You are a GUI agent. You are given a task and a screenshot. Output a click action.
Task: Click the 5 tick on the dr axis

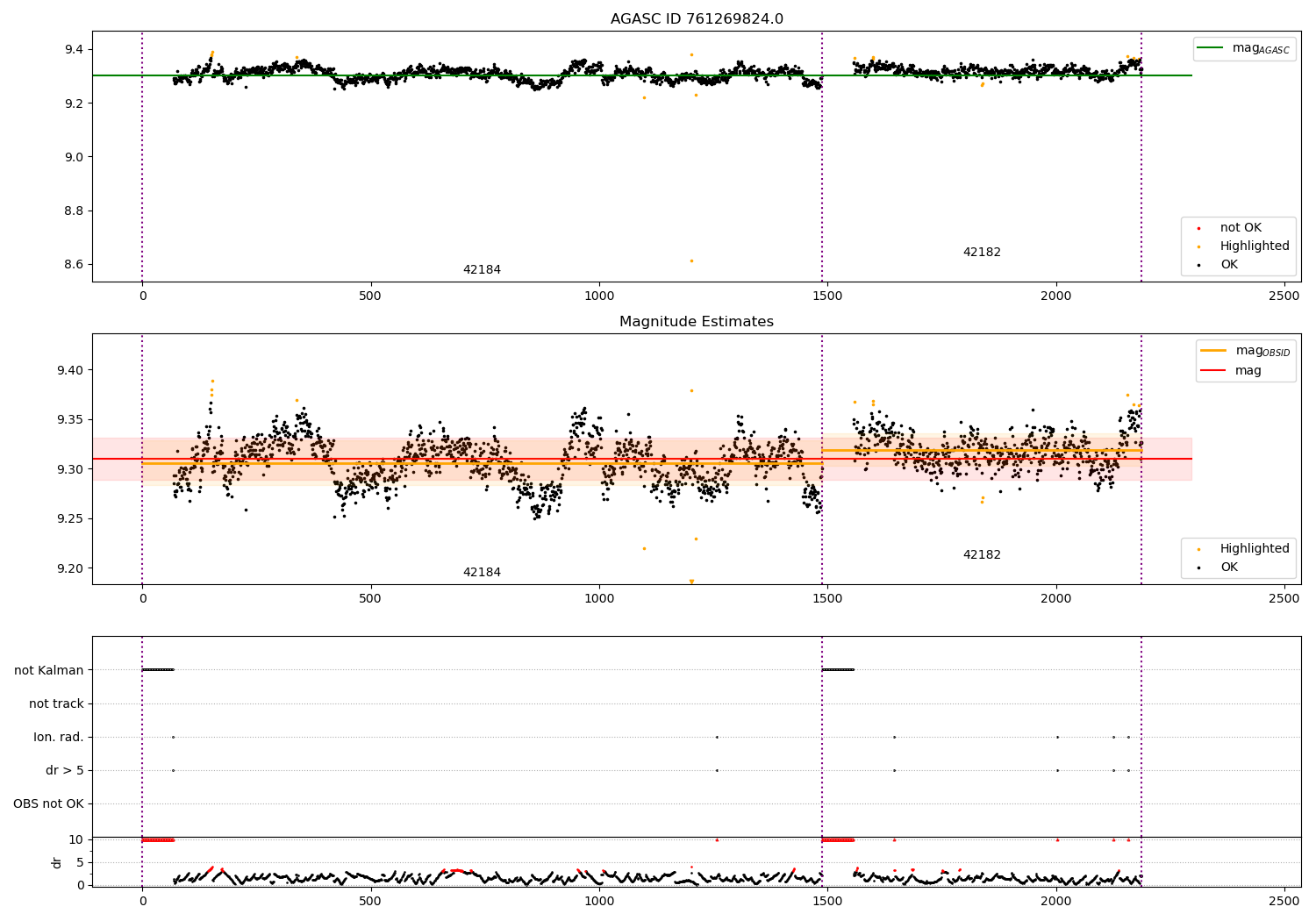pos(80,862)
